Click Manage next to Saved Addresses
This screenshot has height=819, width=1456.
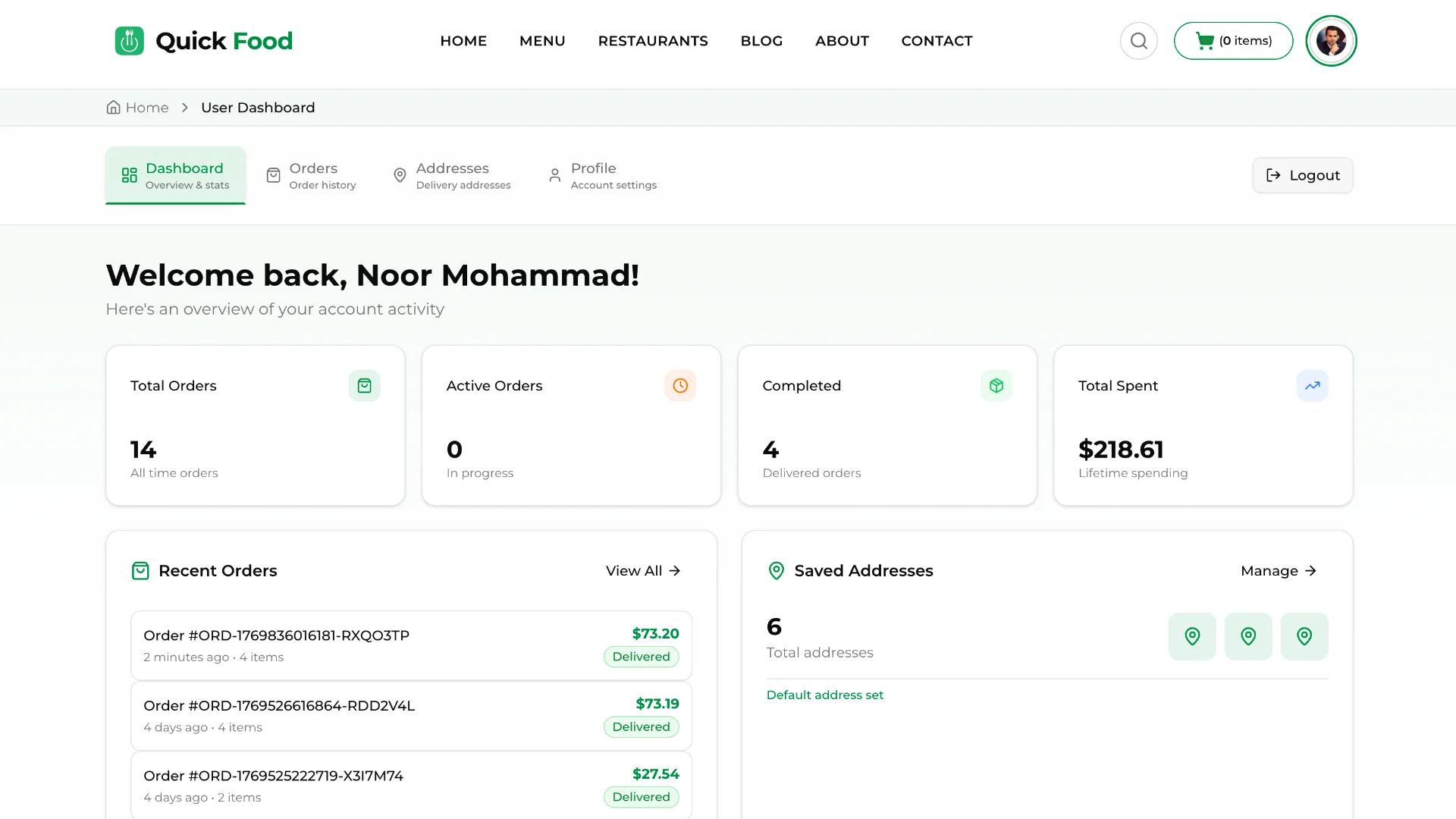click(1278, 570)
